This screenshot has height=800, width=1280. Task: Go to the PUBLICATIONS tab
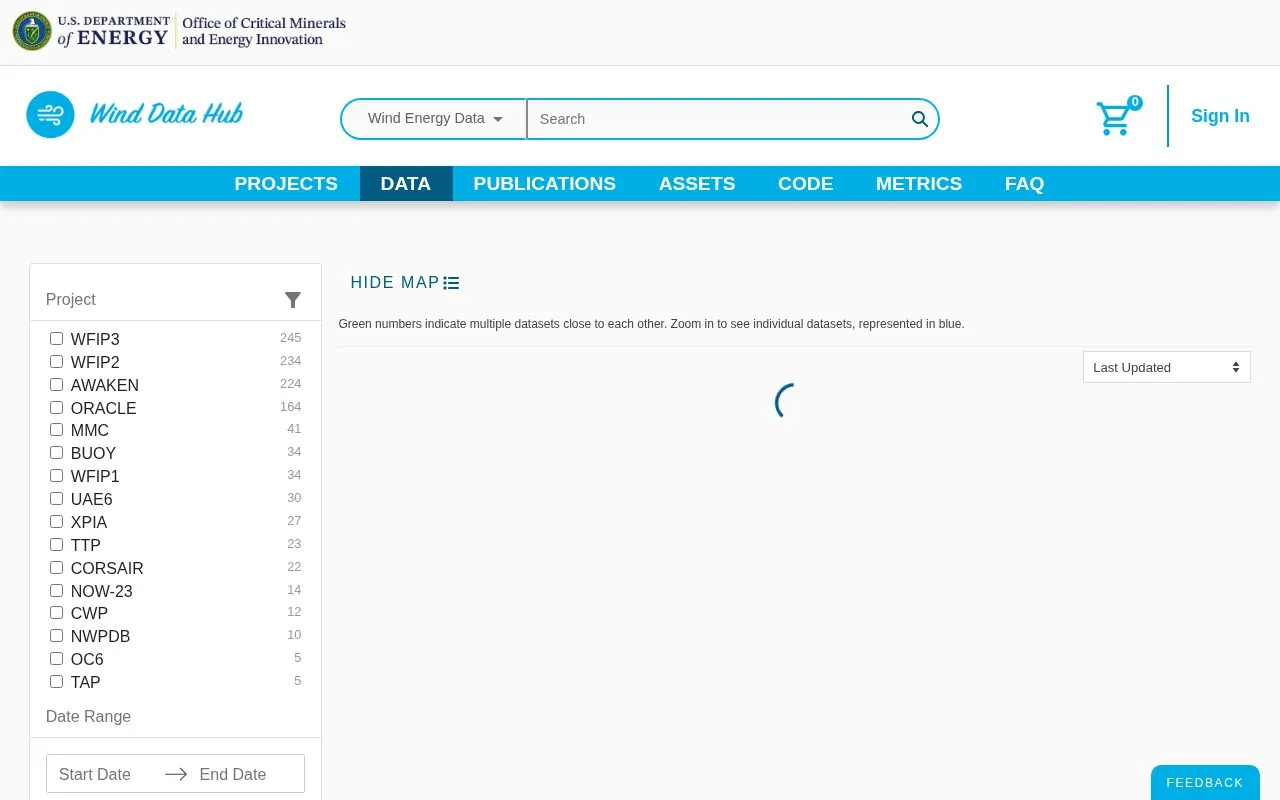tap(545, 184)
